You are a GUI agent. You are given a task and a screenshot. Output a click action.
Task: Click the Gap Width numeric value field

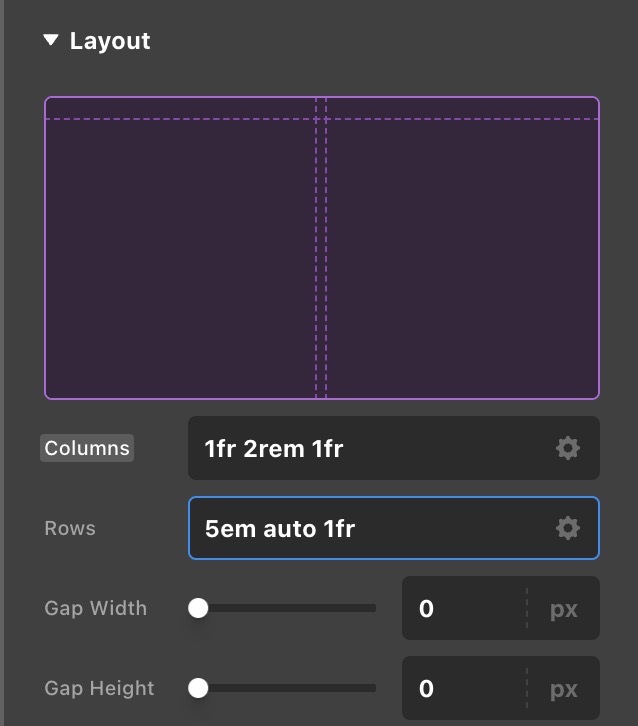[x=462, y=608]
